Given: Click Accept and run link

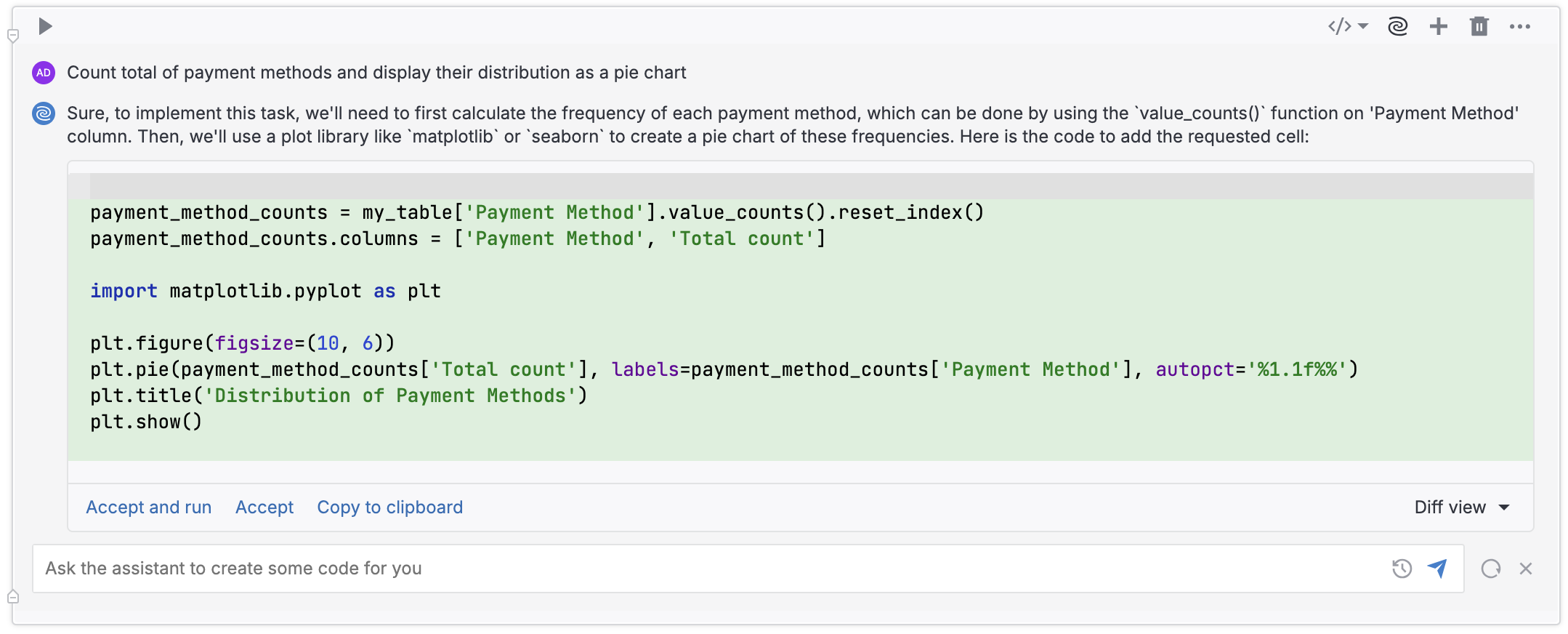Looking at the screenshot, I should [149, 507].
